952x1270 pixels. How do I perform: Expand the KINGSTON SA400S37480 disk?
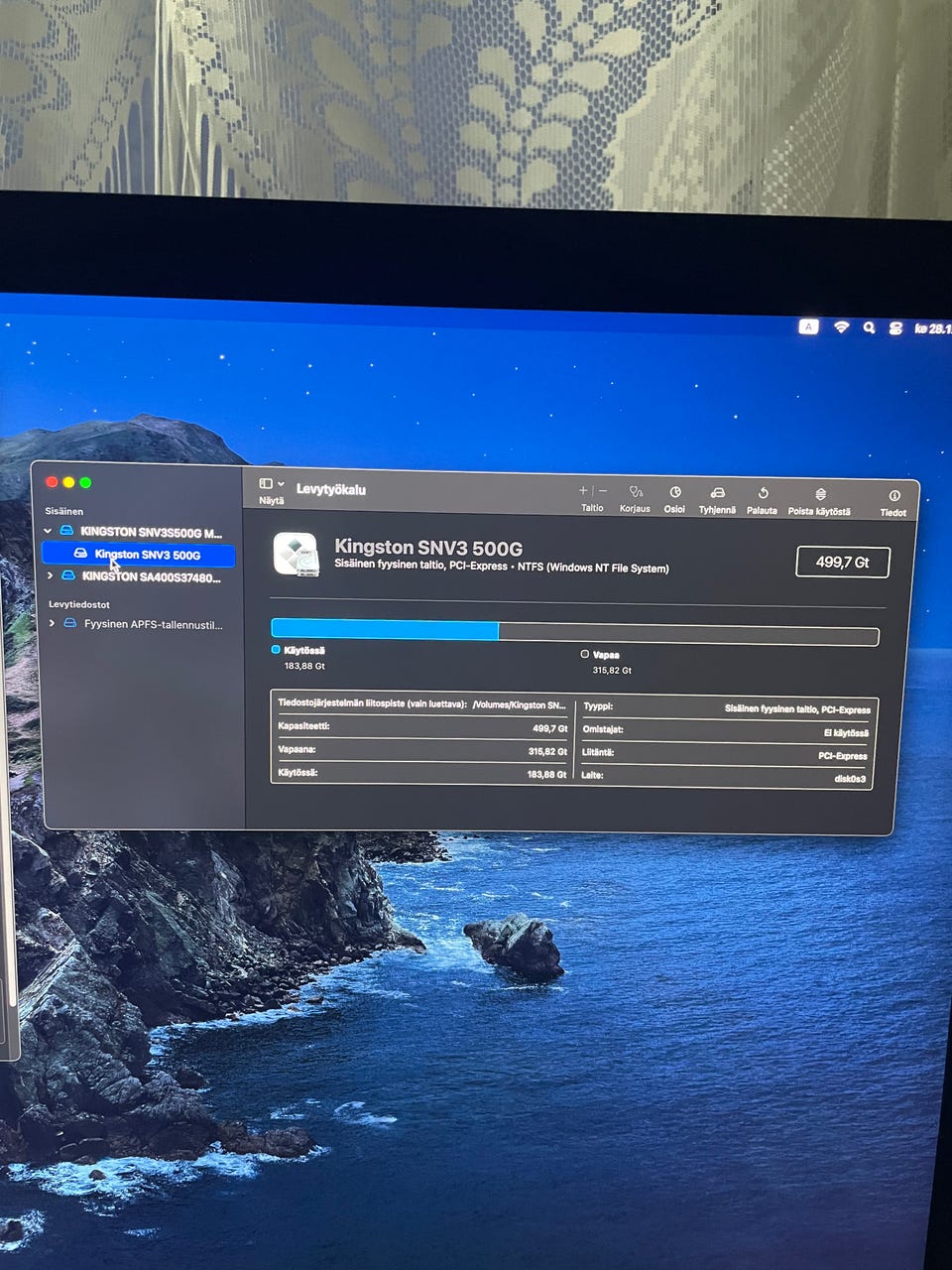(x=51, y=575)
